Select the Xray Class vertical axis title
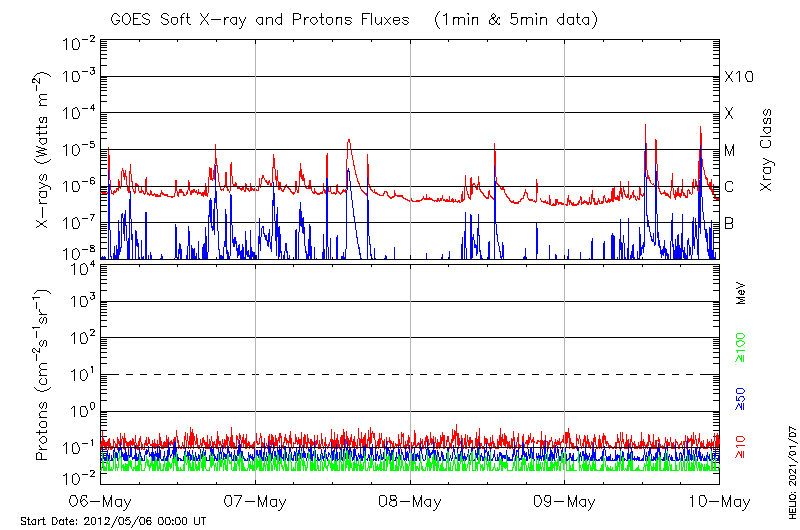Viewport: 800px width, 530px height. (x=767, y=150)
